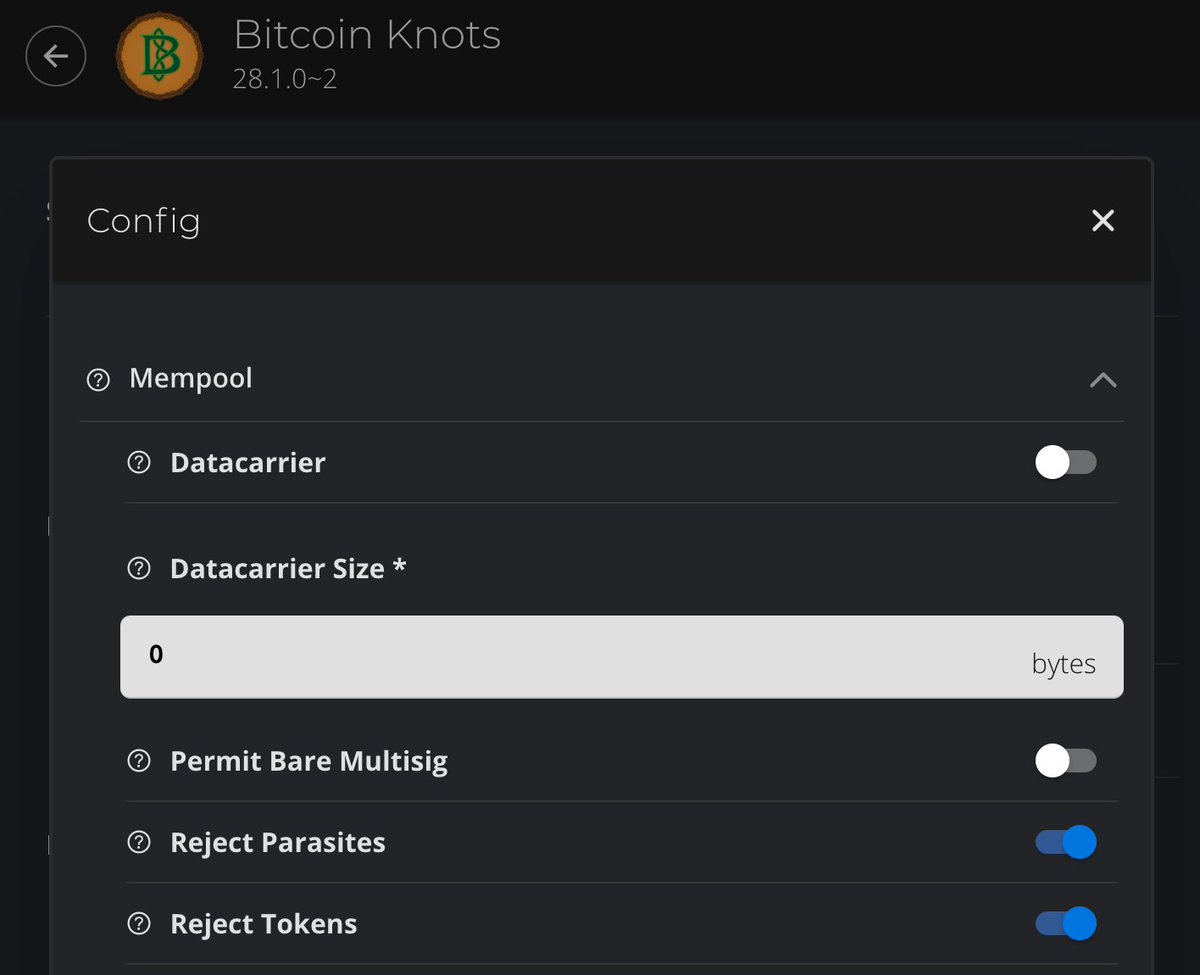Open help icon next to Datacarrier
The width and height of the screenshot is (1200, 975).
139,463
